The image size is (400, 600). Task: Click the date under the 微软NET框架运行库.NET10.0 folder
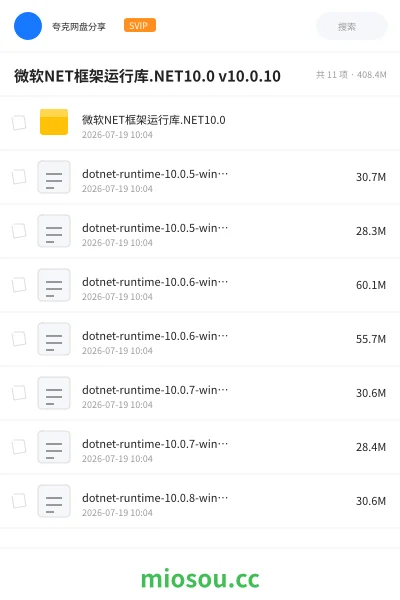tap(117, 135)
